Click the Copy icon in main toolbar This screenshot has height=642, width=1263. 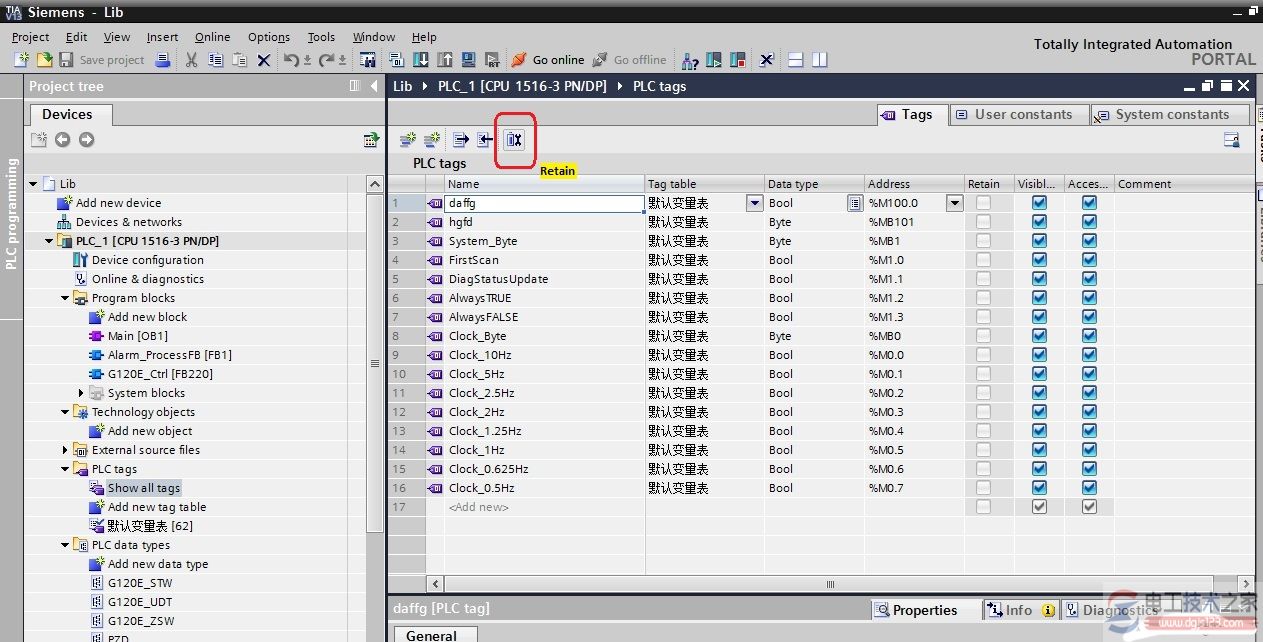pos(215,60)
